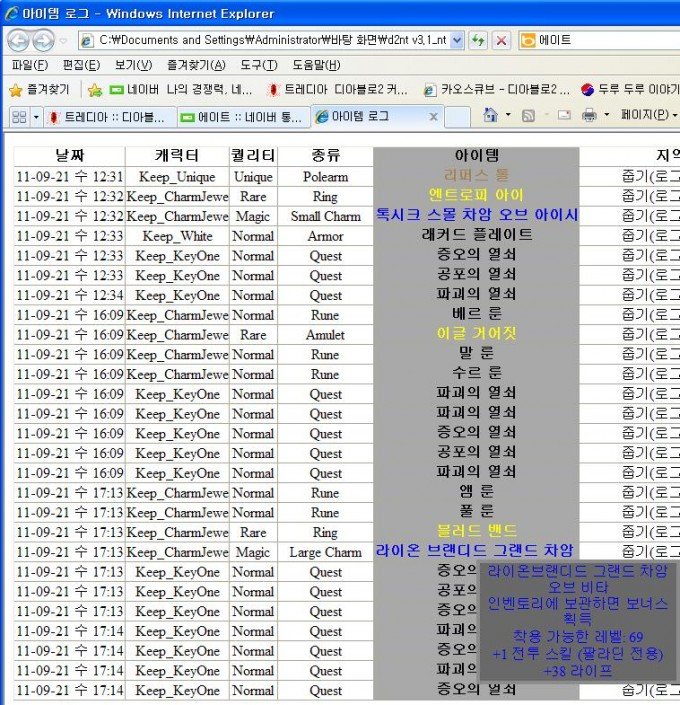Click the 퀄리티 column header
Viewport: 680px width, 705px height.
point(253,156)
